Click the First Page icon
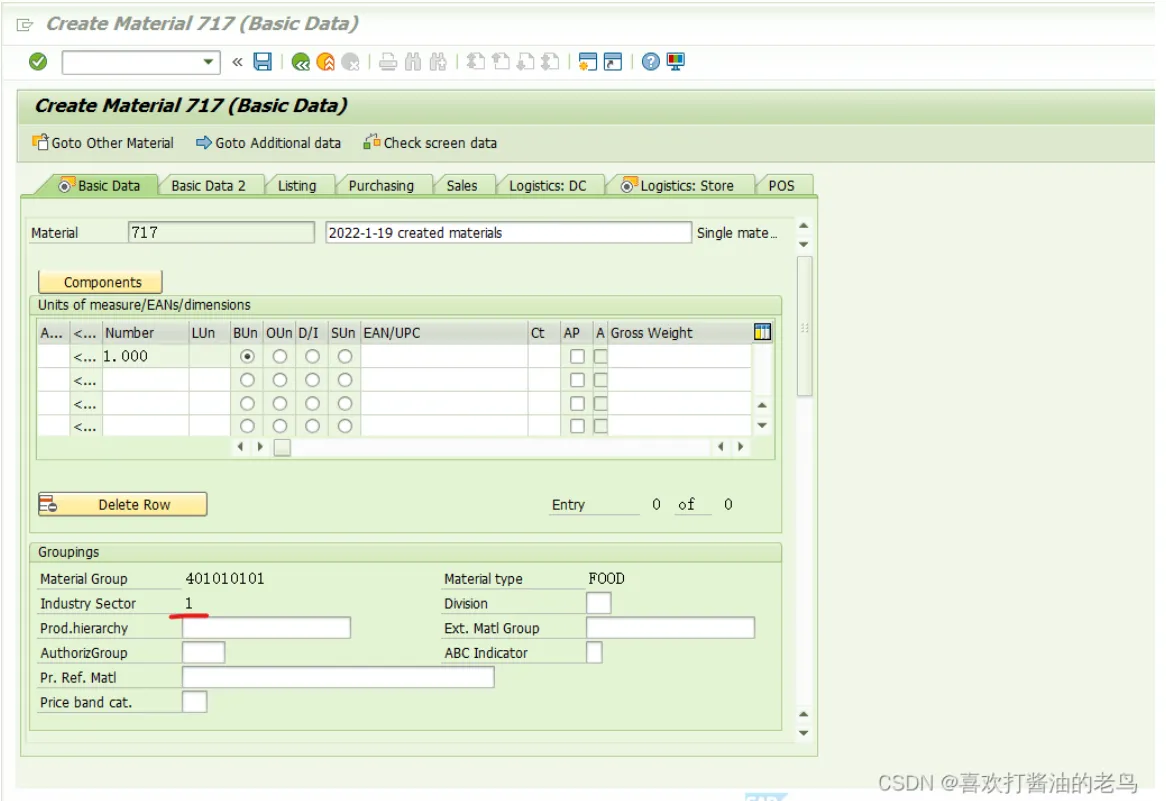Image resolution: width=1166 pixels, height=801 pixels. (476, 62)
